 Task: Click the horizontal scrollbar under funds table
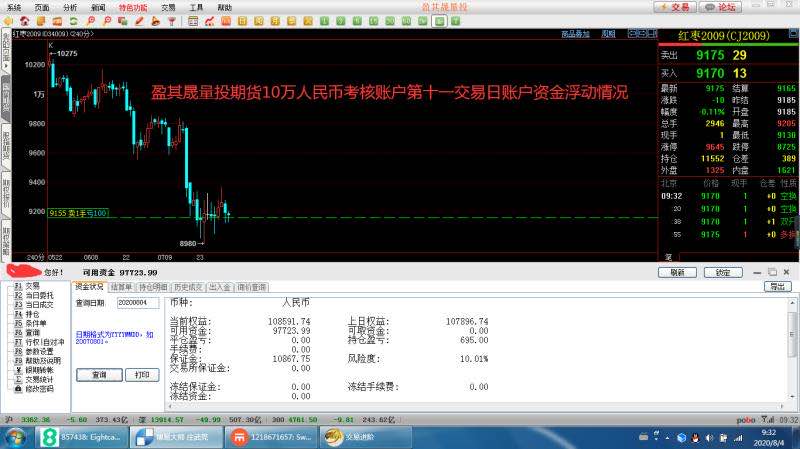coord(474,407)
